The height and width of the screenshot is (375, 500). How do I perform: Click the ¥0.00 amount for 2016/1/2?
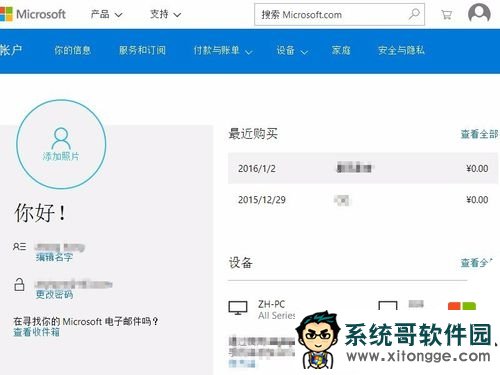click(x=477, y=168)
